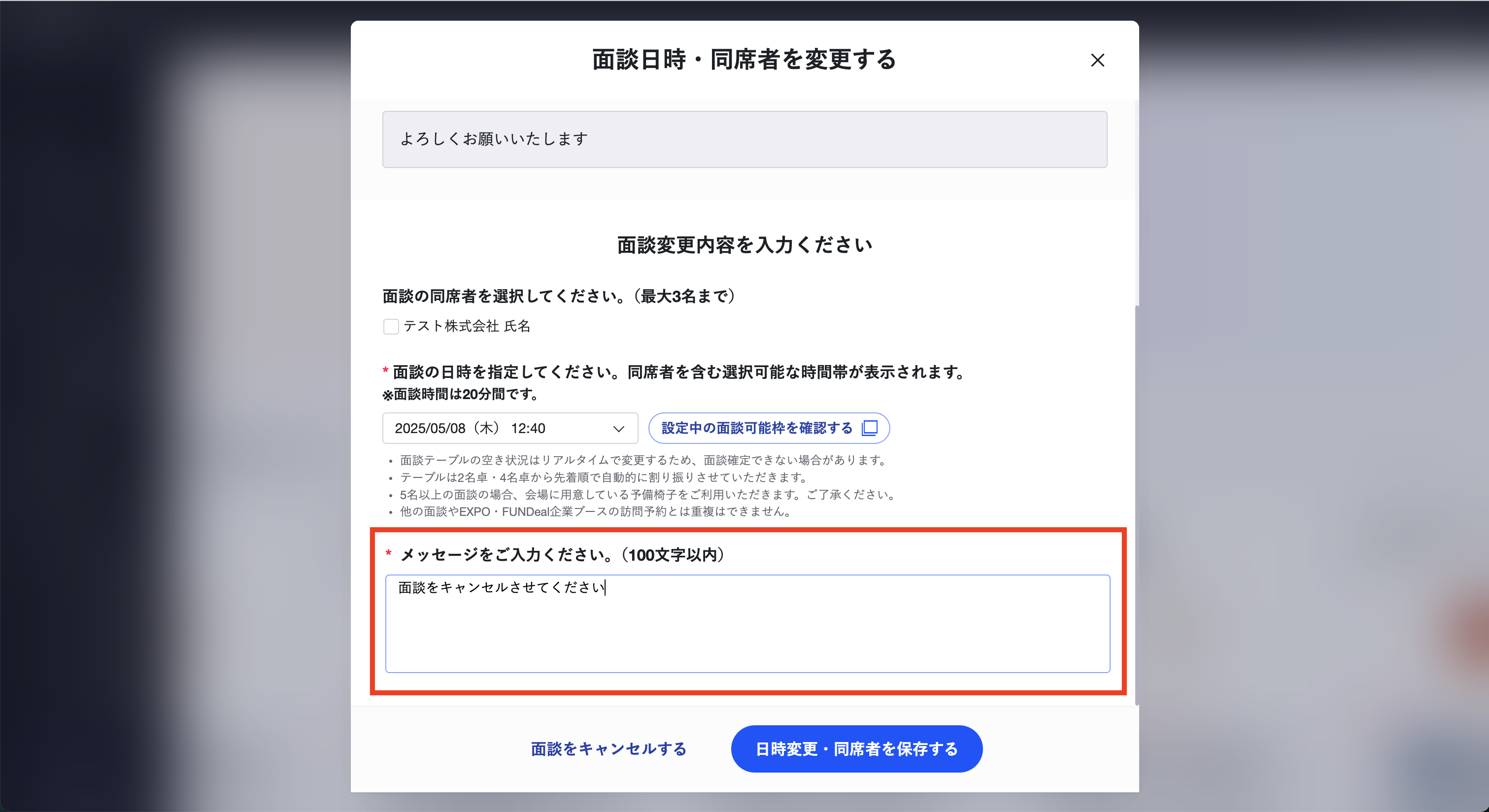Click the テスト株式会社 氏名 label text
Viewport: 1489px width, 812px height.
pyautogui.click(x=467, y=326)
